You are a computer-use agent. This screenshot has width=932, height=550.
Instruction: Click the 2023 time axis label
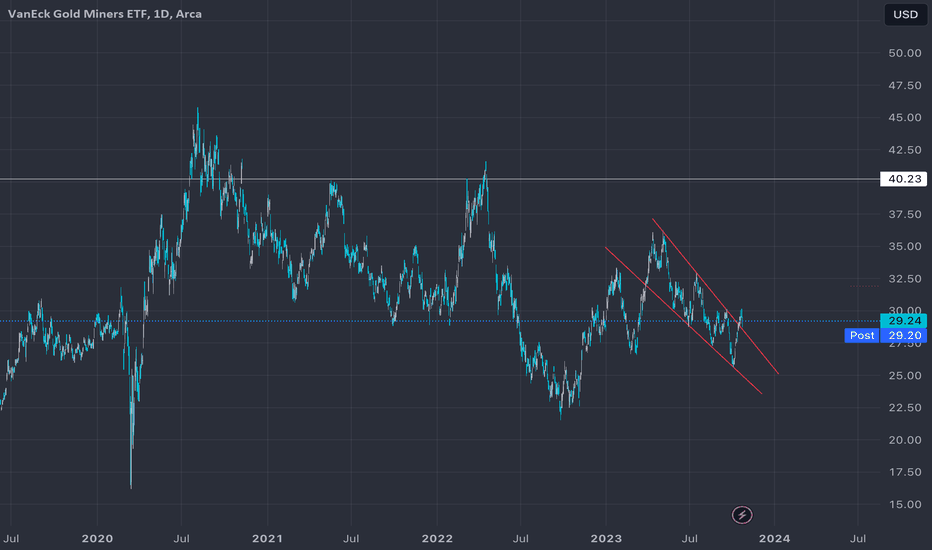[606, 539]
